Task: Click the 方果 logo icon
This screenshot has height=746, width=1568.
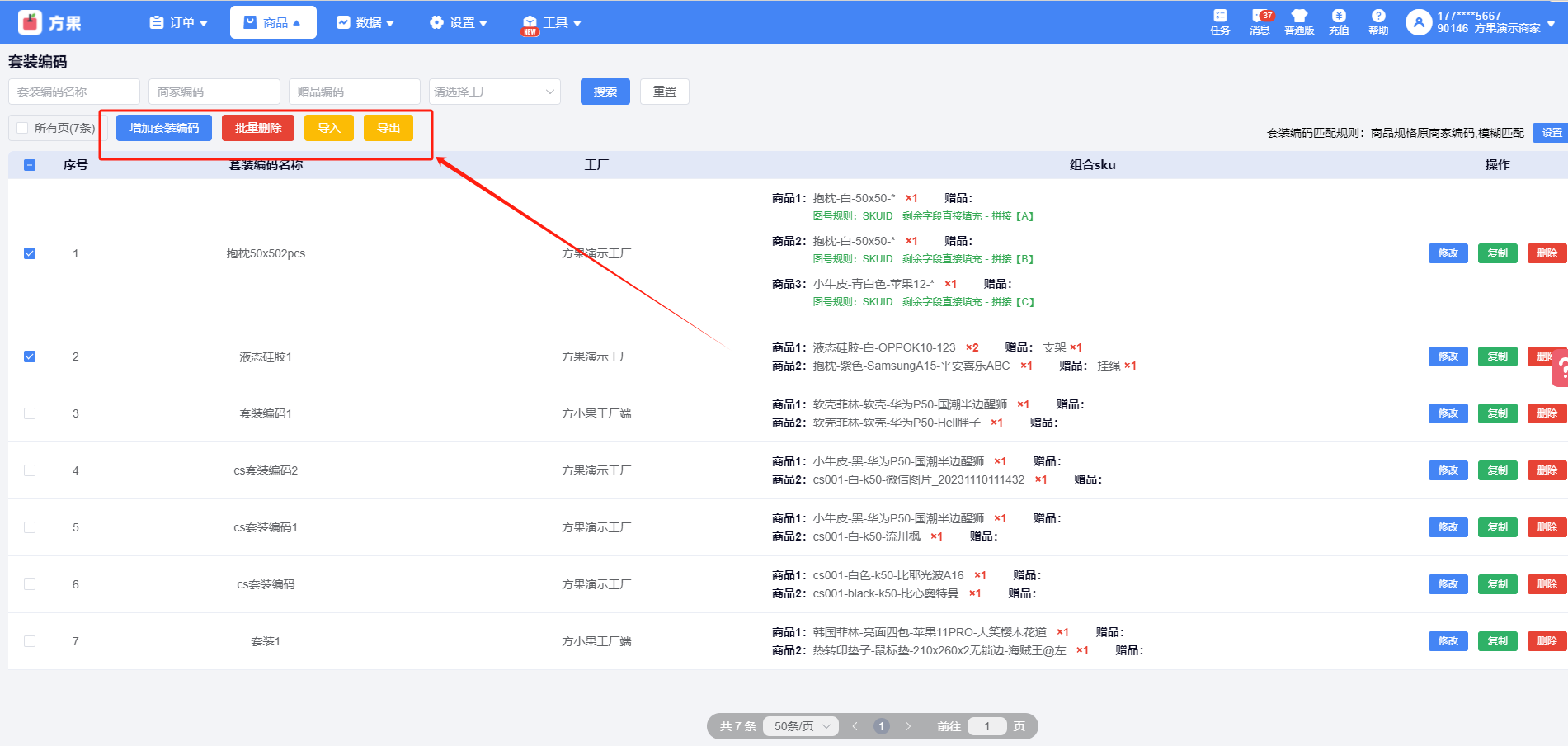Action: click(30, 22)
